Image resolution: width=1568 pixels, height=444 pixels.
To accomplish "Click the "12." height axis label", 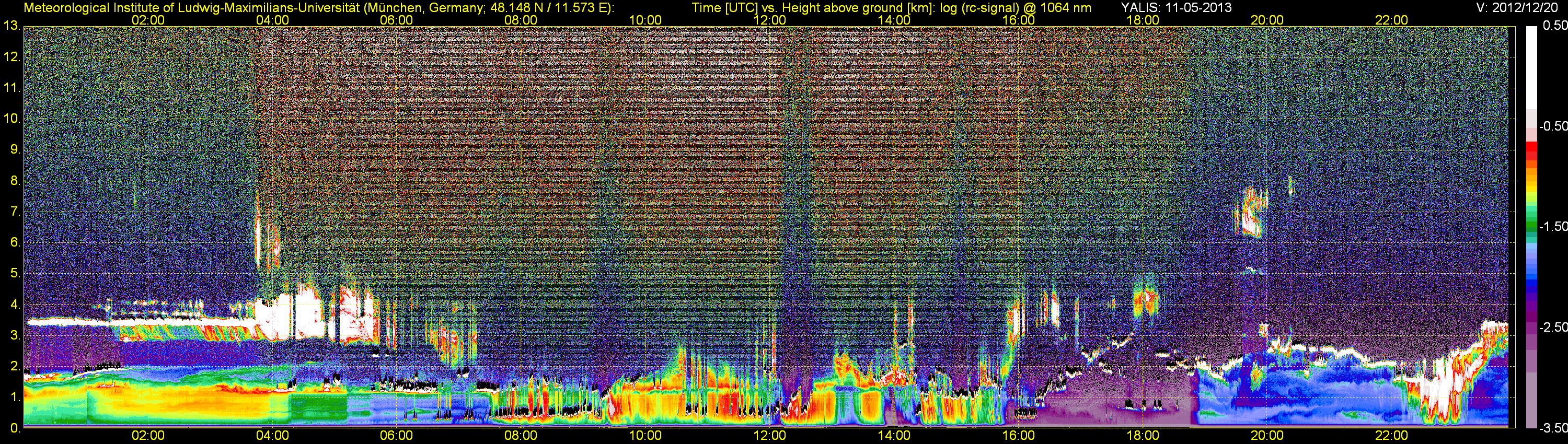I will tap(12, 57).
